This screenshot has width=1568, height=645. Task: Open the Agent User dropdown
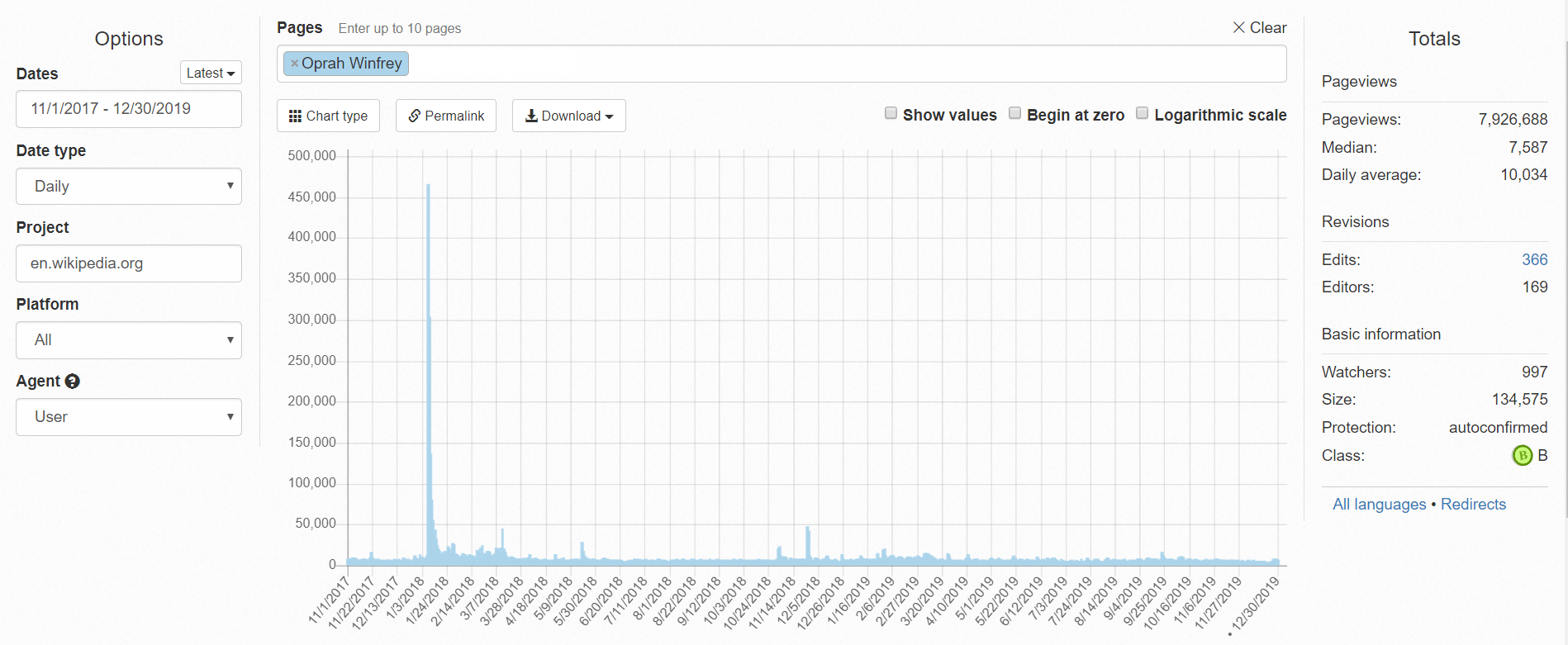click(129, 417)
